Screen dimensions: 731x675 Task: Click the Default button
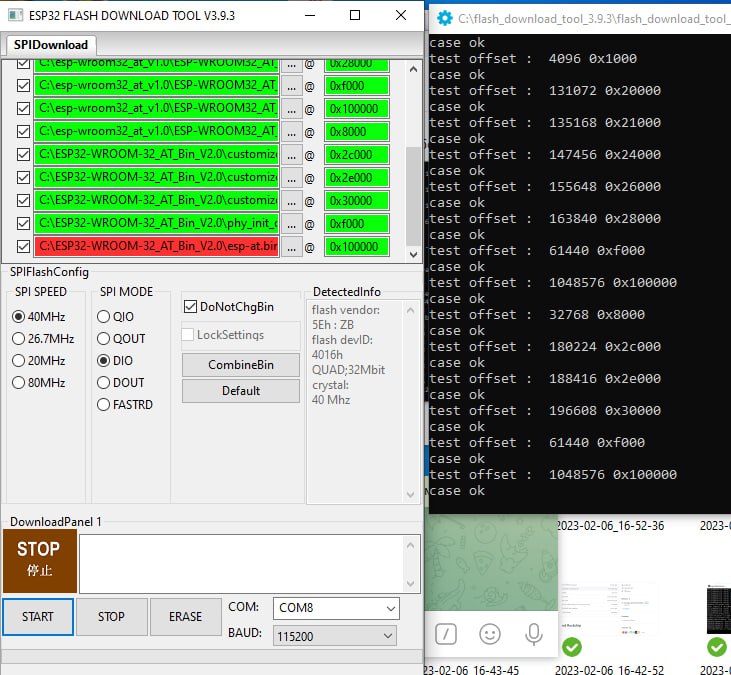(x=241, y=391)
